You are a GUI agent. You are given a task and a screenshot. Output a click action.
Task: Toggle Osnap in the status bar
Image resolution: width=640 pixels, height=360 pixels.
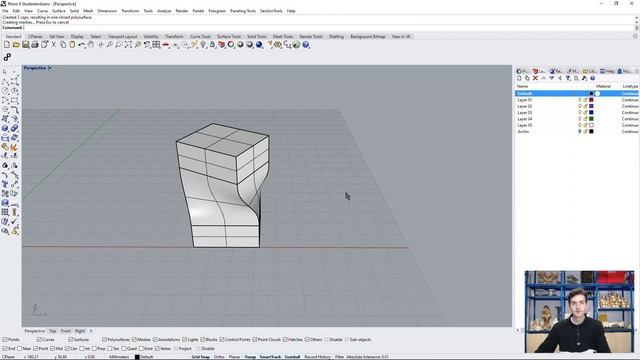(x=250, y=357)
